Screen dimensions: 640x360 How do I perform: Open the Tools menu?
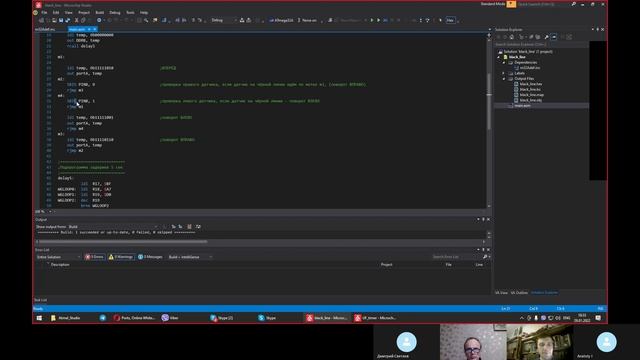(130, 13)
